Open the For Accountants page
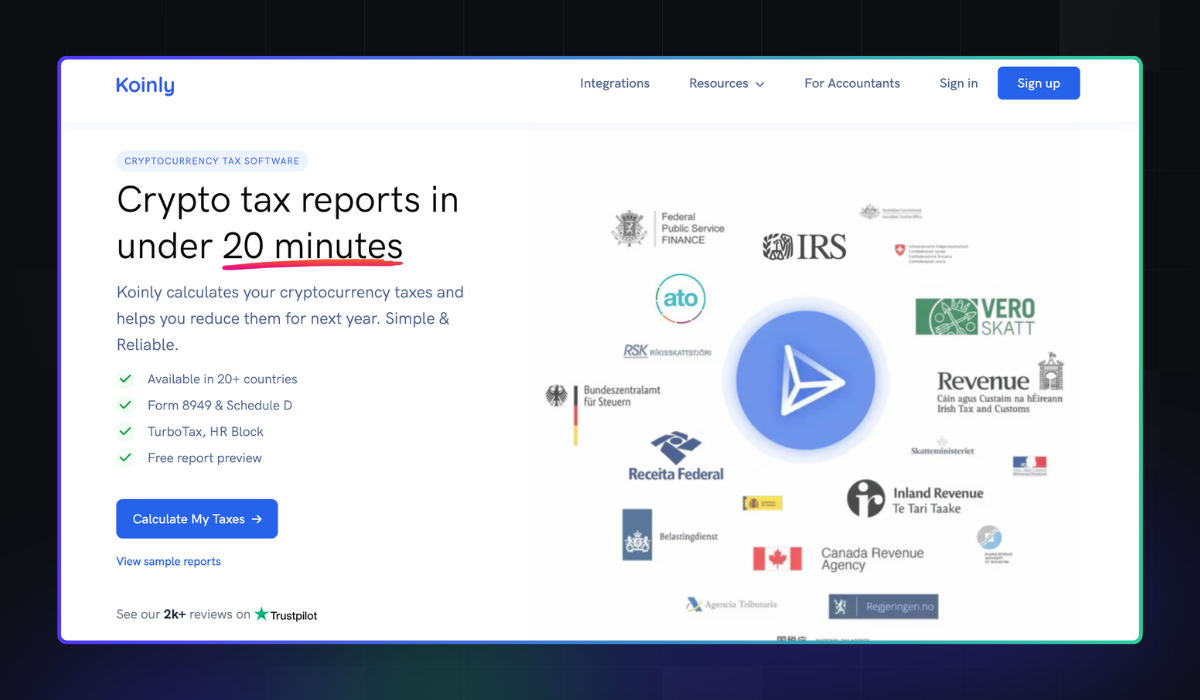 click(852, 84)
